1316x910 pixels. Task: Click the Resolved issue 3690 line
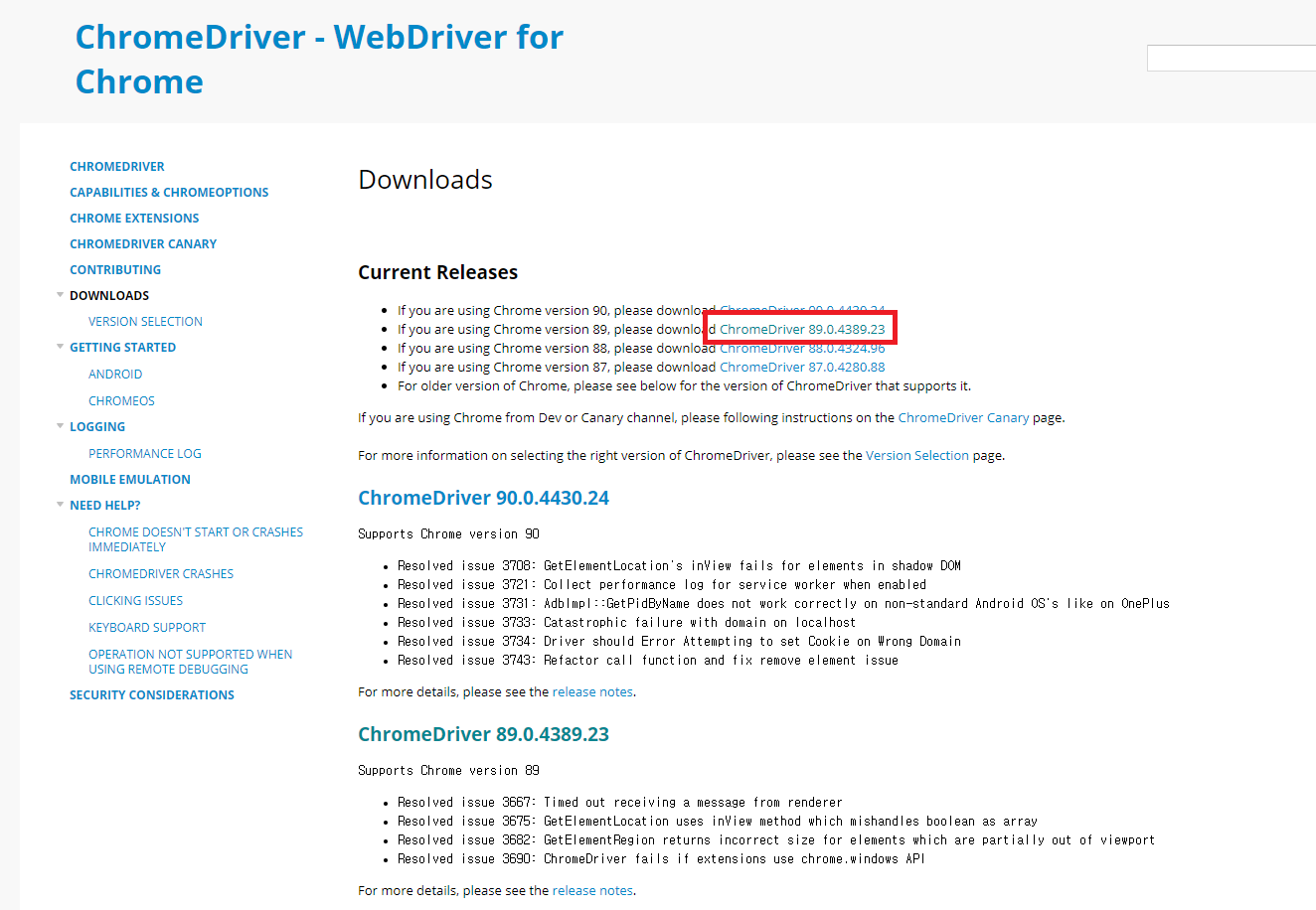tap(661, 859)
